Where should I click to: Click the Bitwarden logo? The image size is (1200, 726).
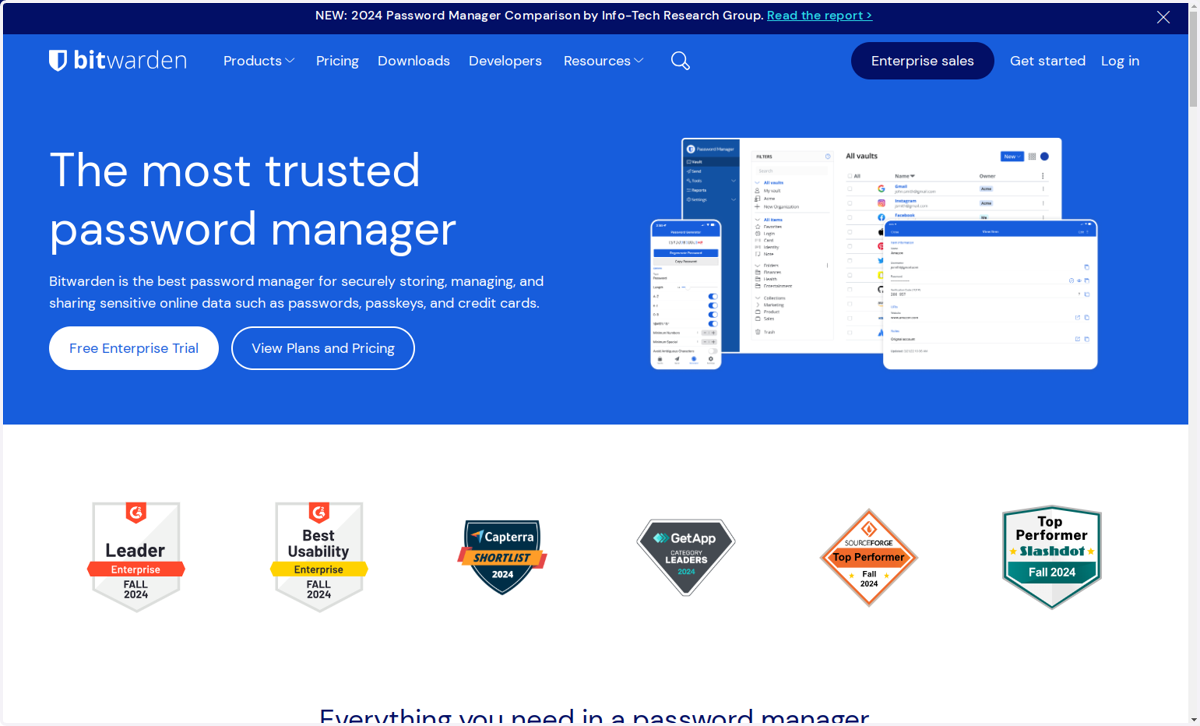(x=118, y=61)
